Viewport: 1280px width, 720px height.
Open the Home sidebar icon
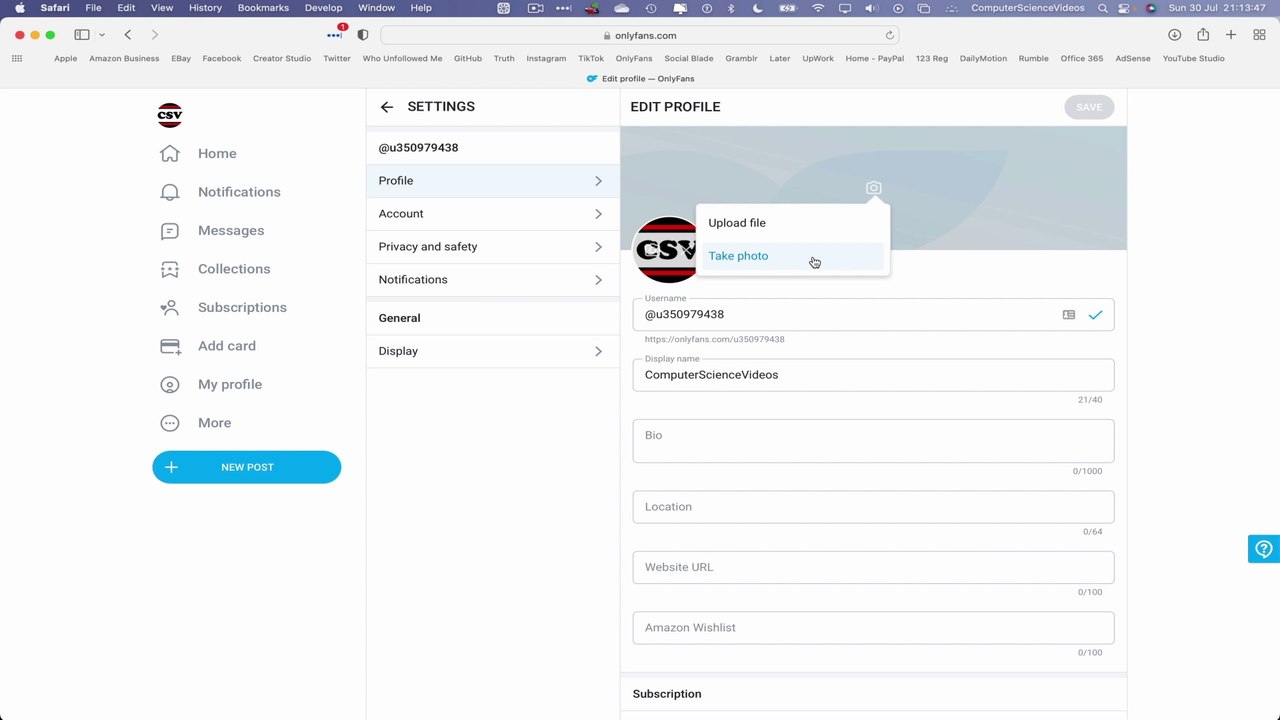click(170, 153)
